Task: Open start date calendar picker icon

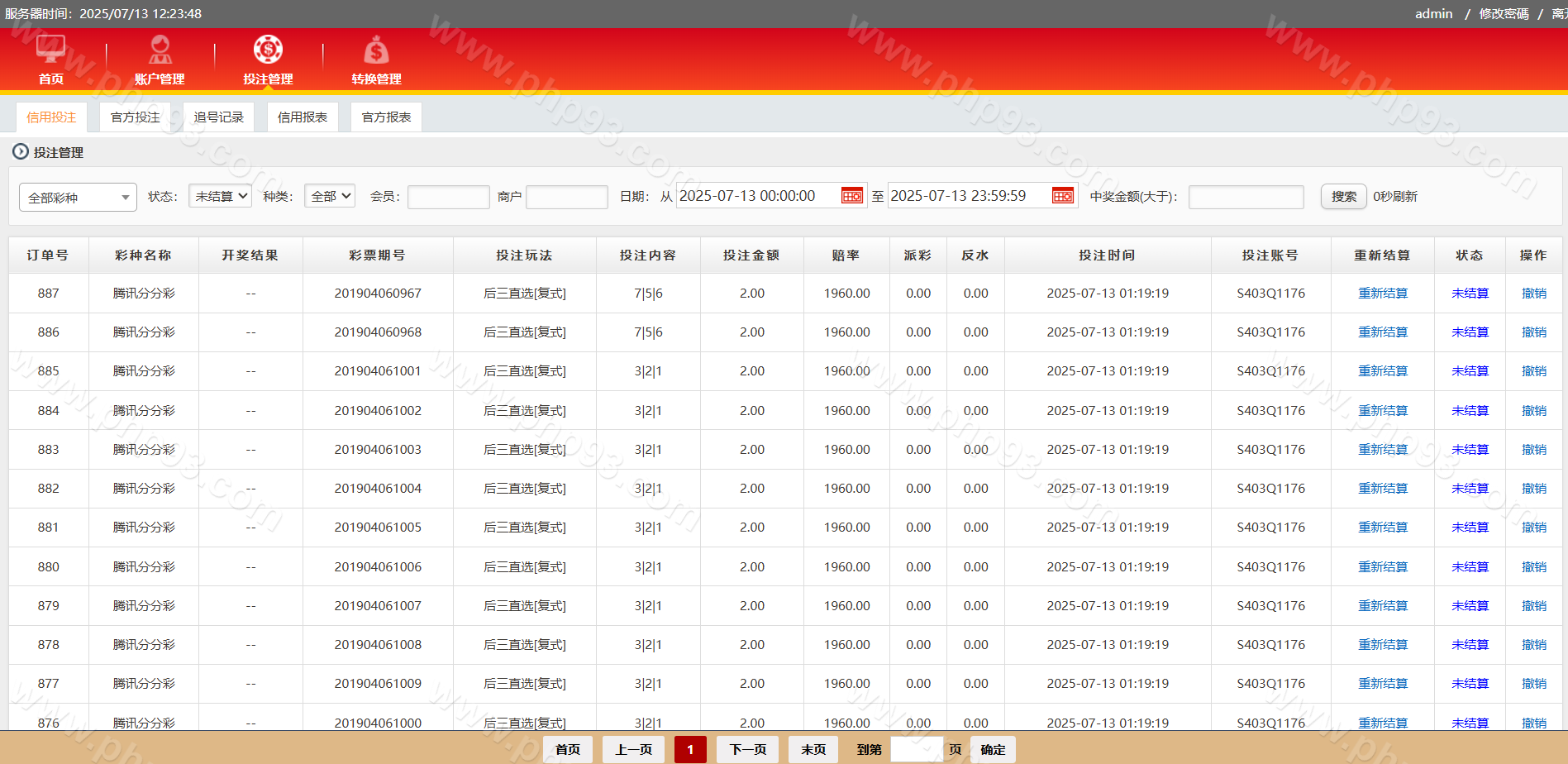Action: (x=851, y=196)
